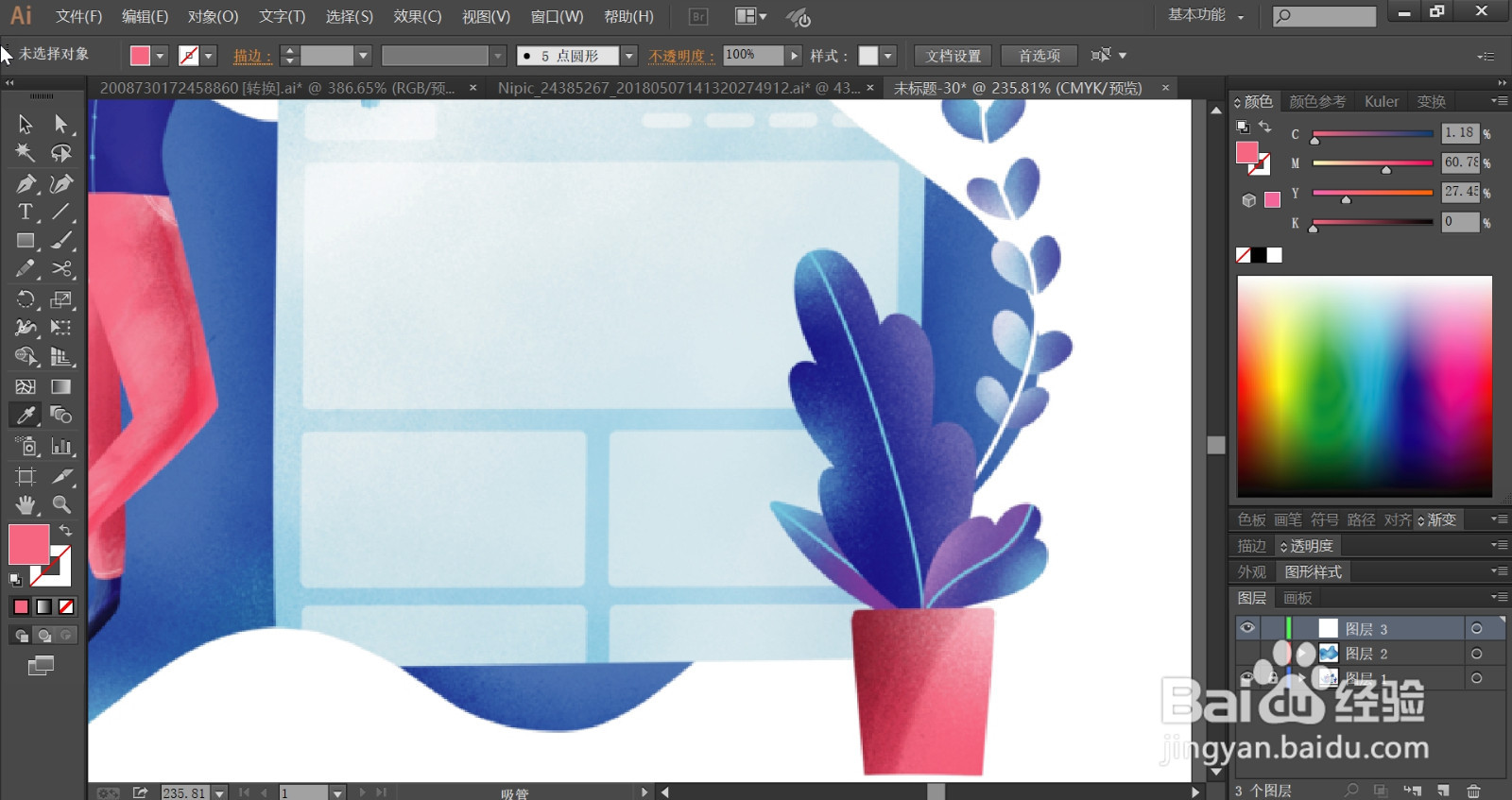1512x800 pixels.
Task: Select the Direct Selection tool
Action: pos(61,124)
